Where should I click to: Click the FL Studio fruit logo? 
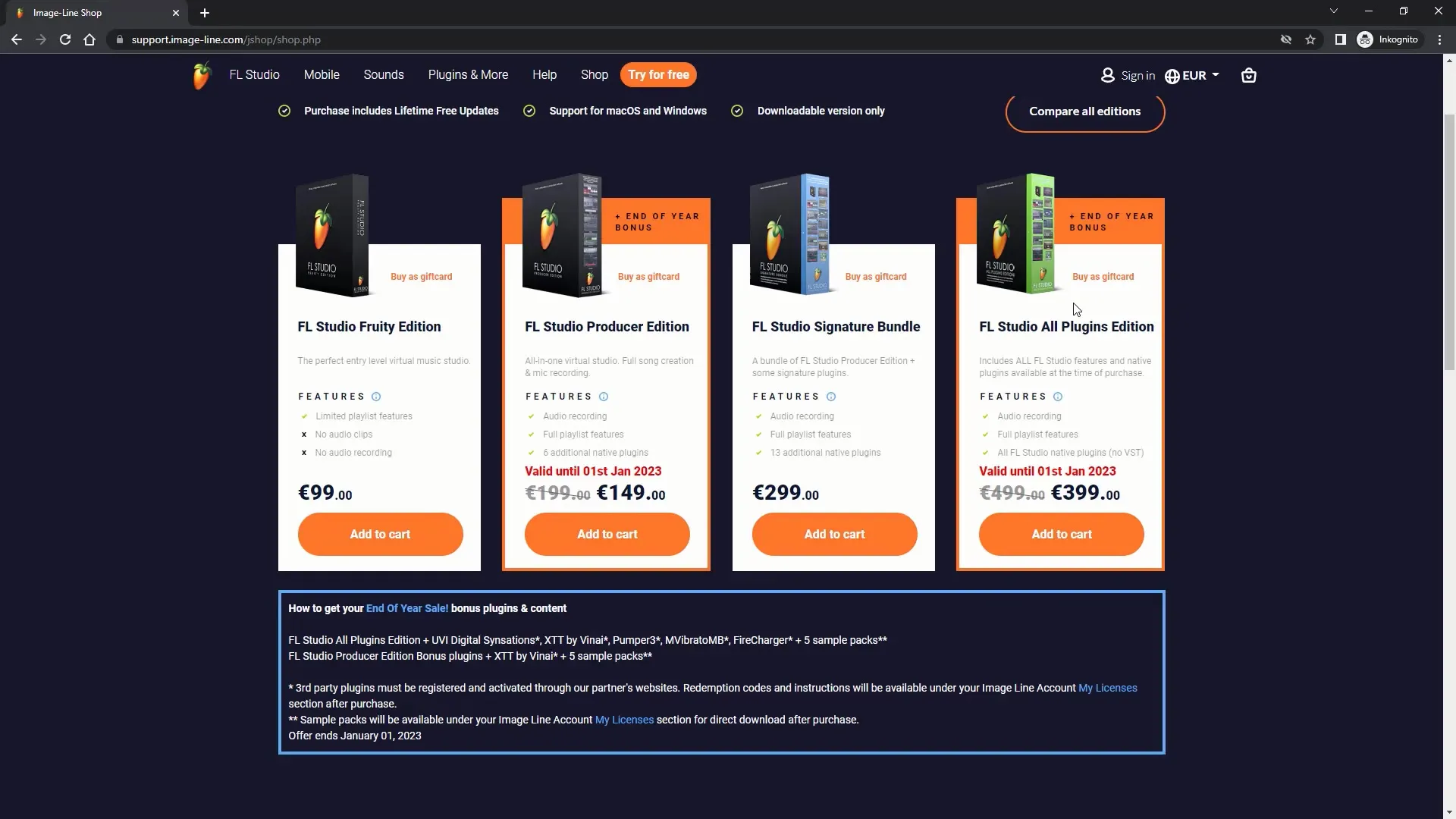pyautogui.click(x=201, y=75)
